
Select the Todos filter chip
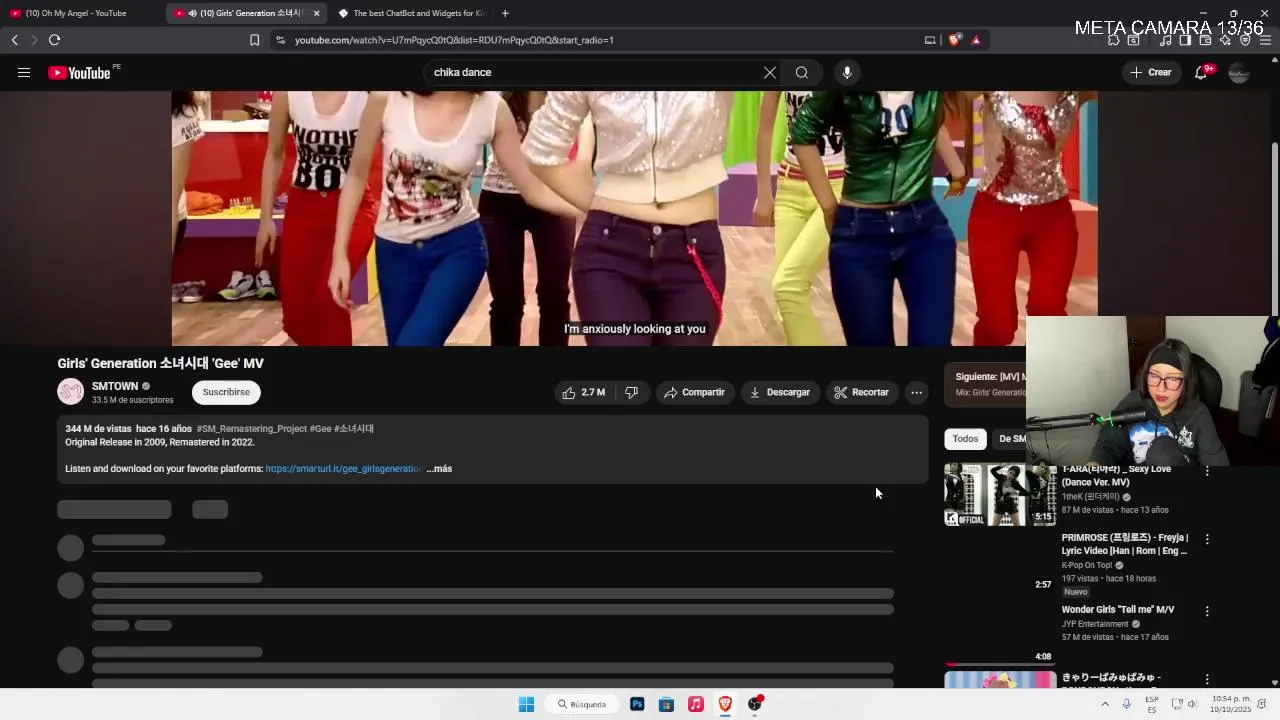point(965,439)
